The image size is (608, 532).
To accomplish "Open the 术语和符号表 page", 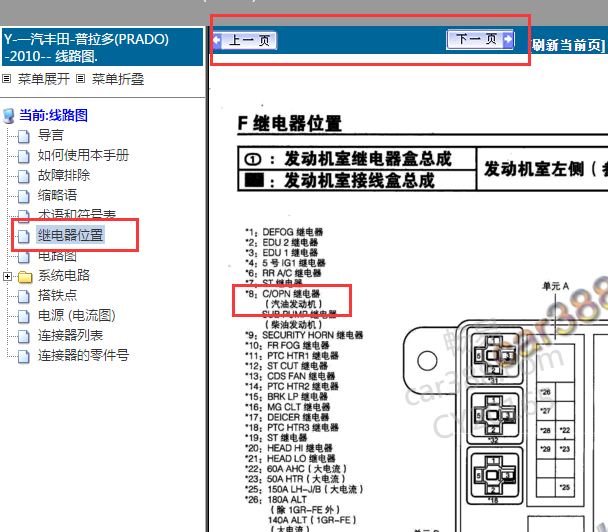I will (x=77, y=214).
